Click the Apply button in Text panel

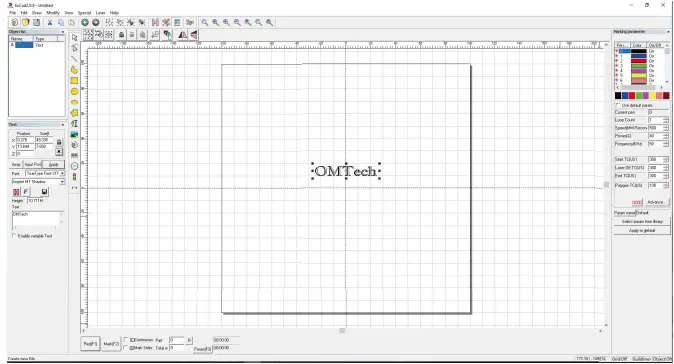(x=53, y=165)
